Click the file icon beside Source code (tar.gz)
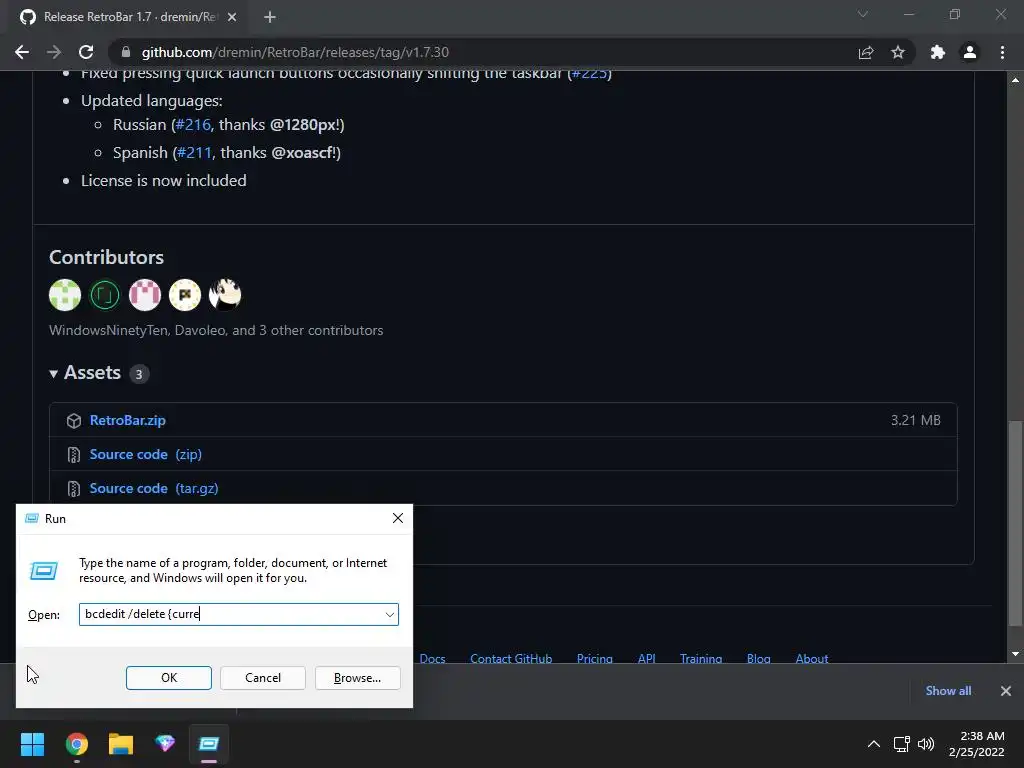Viewport: 1024px width, 768px height. (x=74, y=488)
